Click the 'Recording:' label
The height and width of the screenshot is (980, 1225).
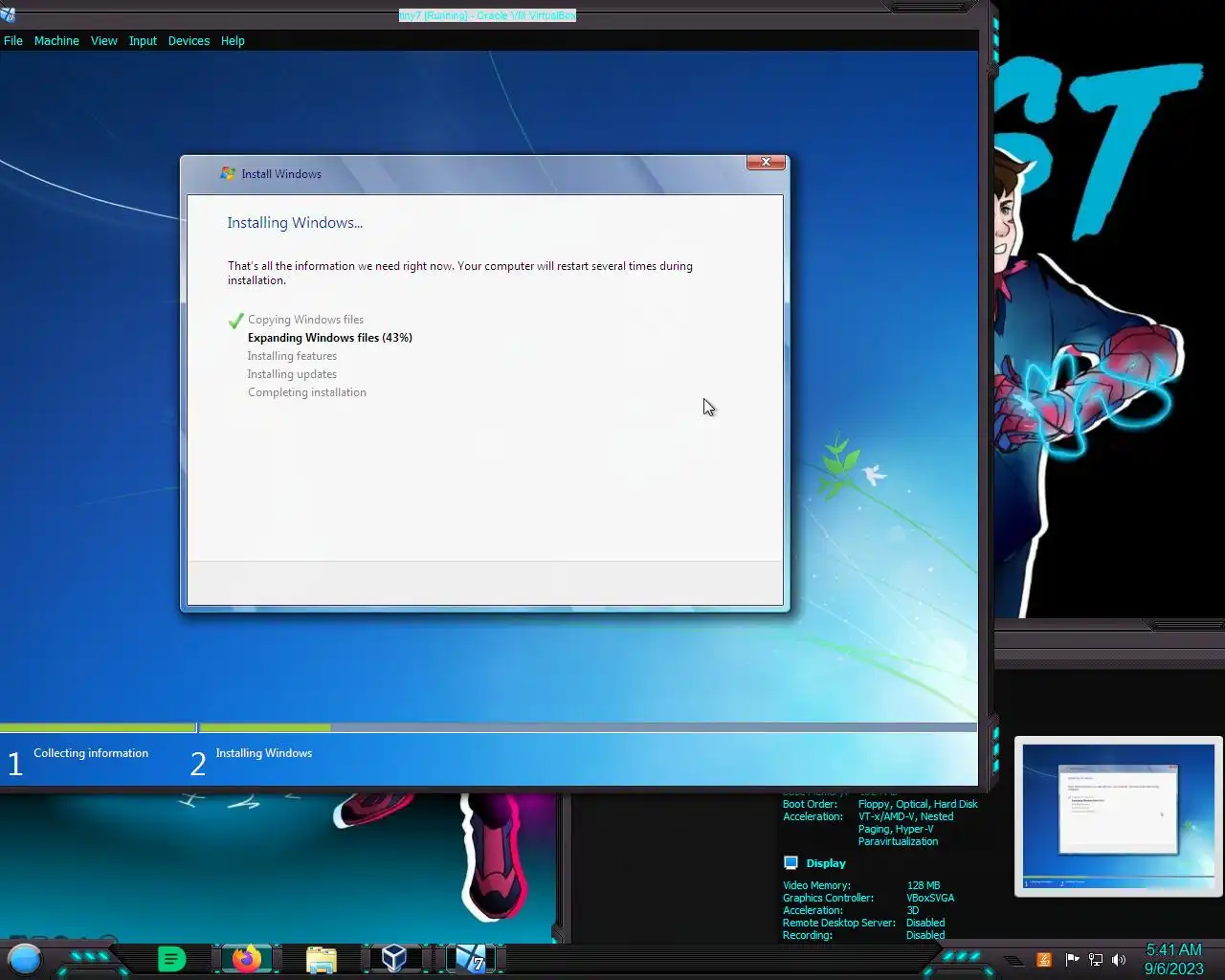[808, 935]
